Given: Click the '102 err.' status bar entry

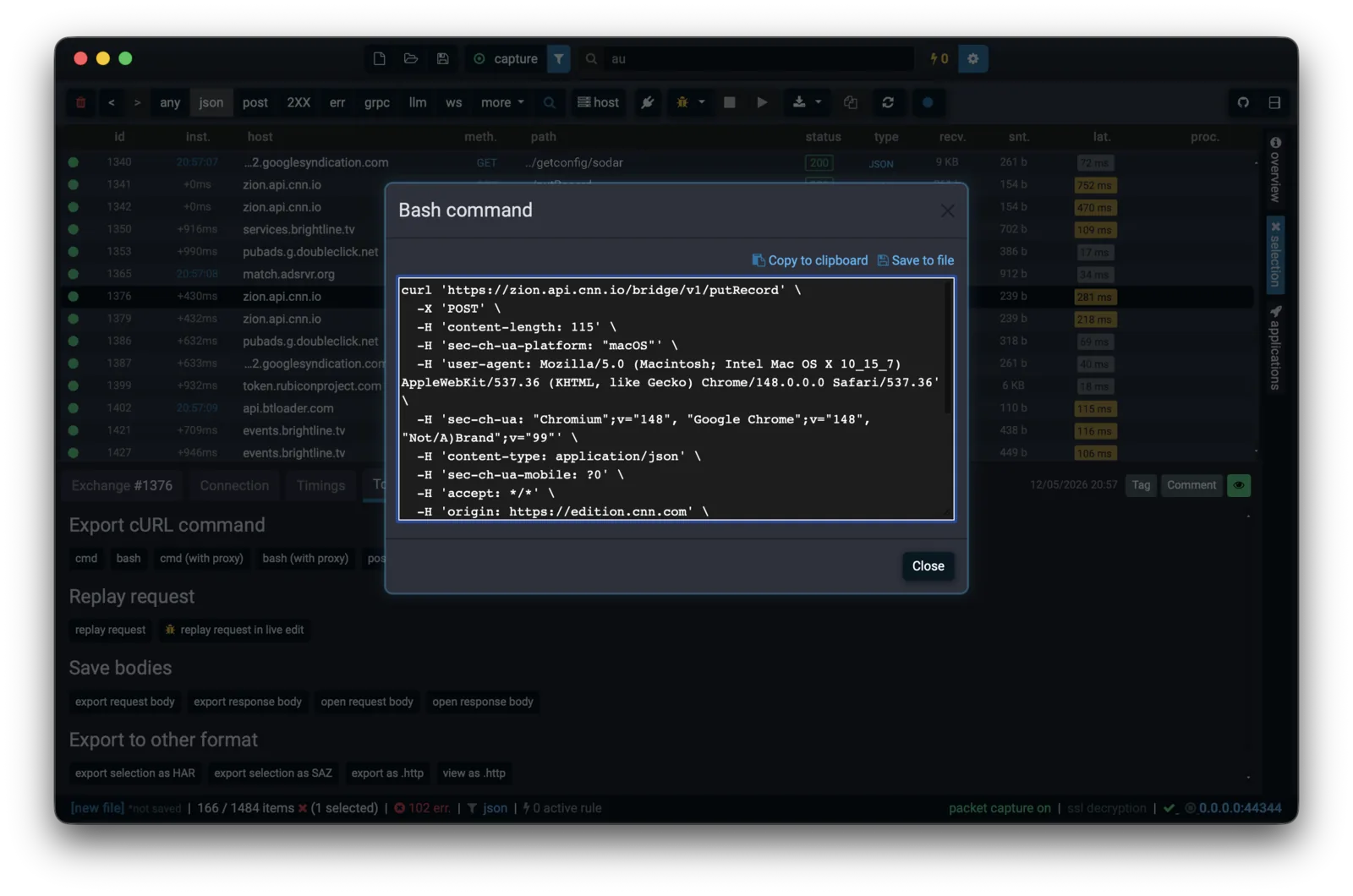Looking at the screenshot, I should pos(422,808).
